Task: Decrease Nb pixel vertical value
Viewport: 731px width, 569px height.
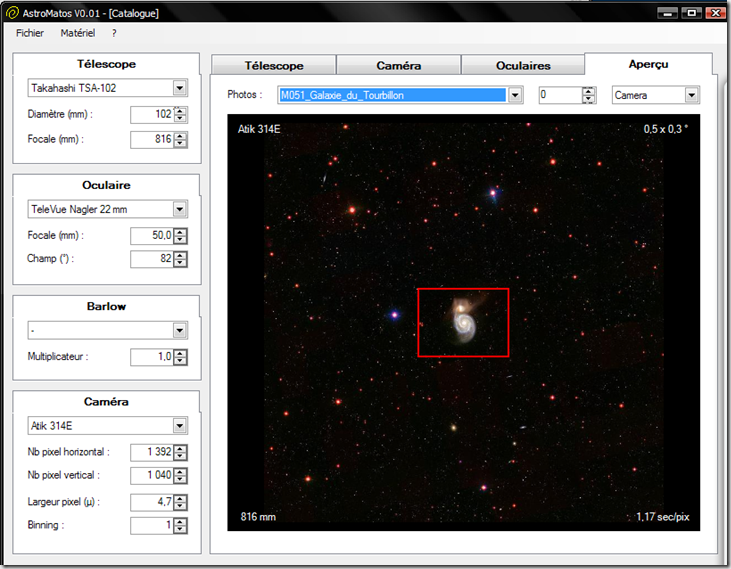Action: 180,479
